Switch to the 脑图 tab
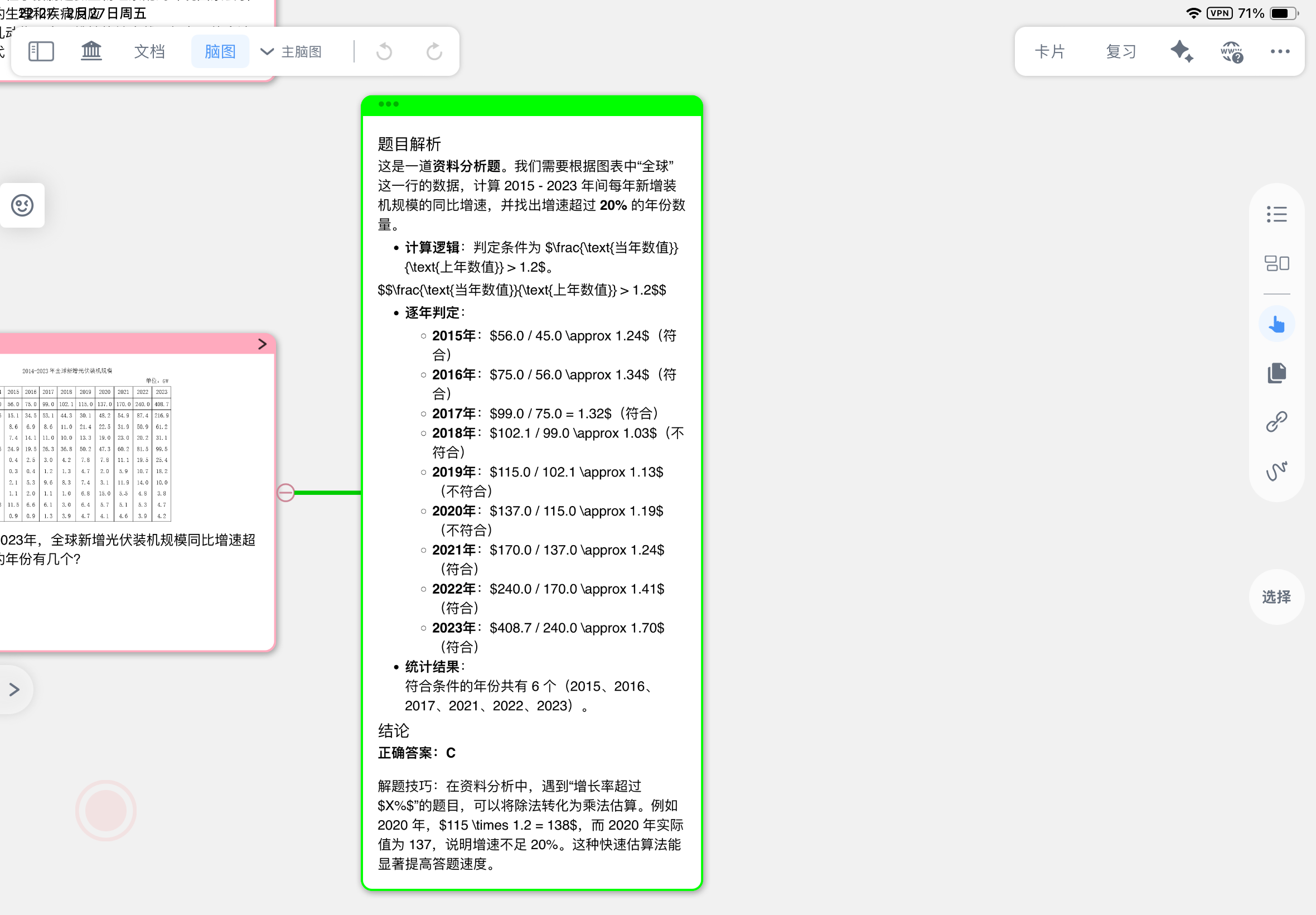Viewport: 1316px width, 915px height. tap(220, 51)
